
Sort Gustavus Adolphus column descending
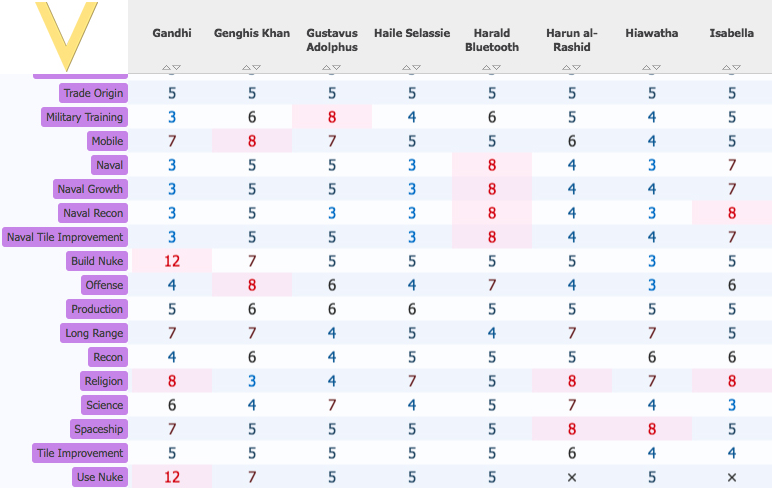tap(337, 67)
